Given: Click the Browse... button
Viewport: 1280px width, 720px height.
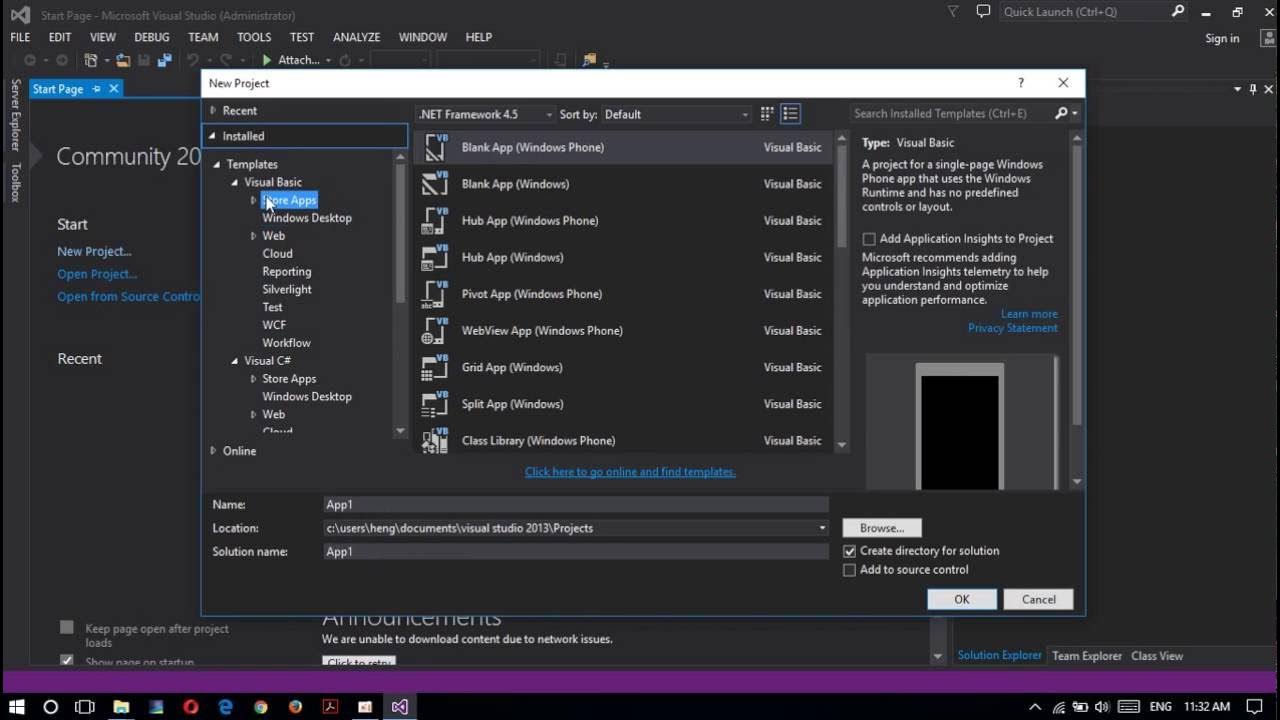Looking at the screenshot, I should pyautogui.click(x=882, y=528).
